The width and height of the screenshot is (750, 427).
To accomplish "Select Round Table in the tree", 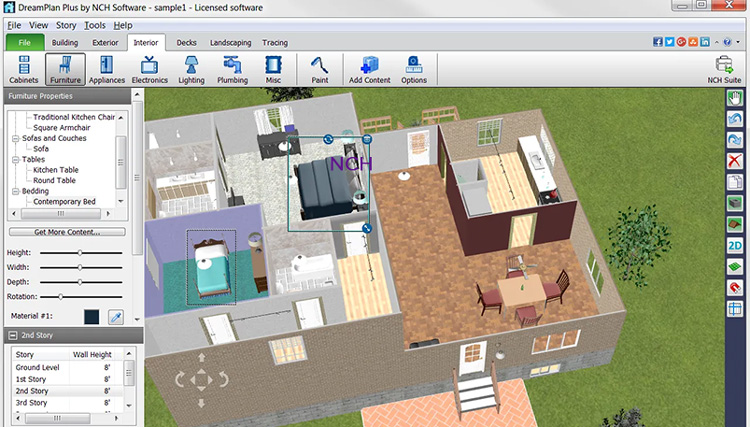I will tap(54, 180).
